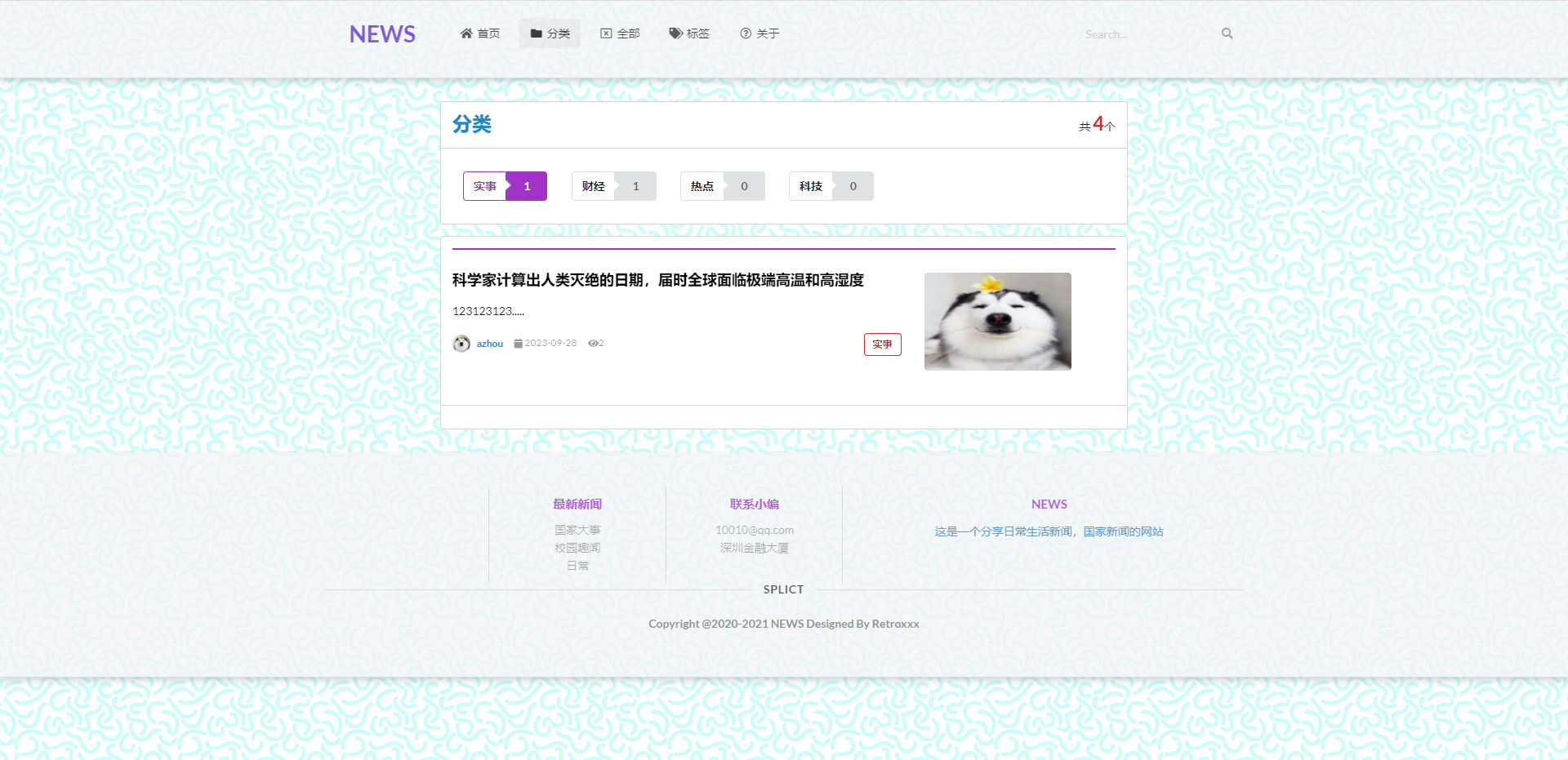Click the boxed-x icon beside 全部

(606, 33)
